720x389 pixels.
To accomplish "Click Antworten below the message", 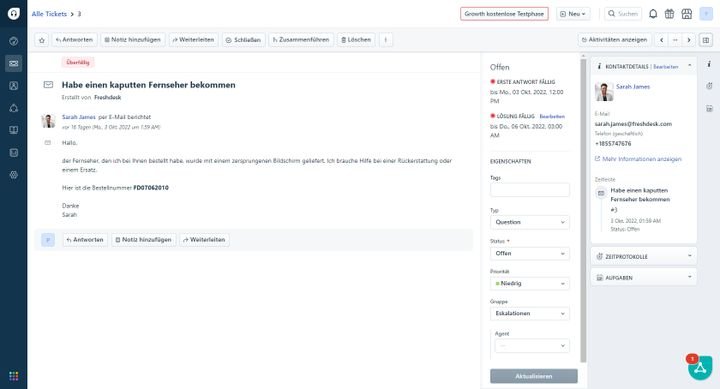I will click(x=85, y=240).
